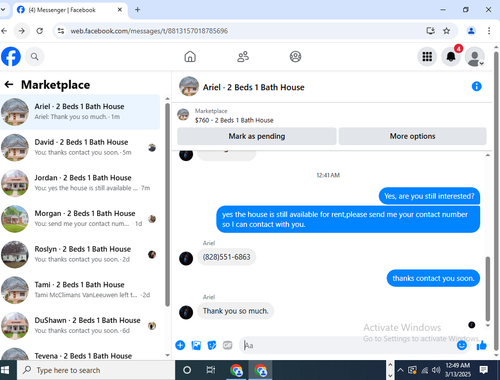The width and height of the screenshot is (500, 380).
Task: Click the message "(828)551-6863"
Action: click(x=227, y=257)
